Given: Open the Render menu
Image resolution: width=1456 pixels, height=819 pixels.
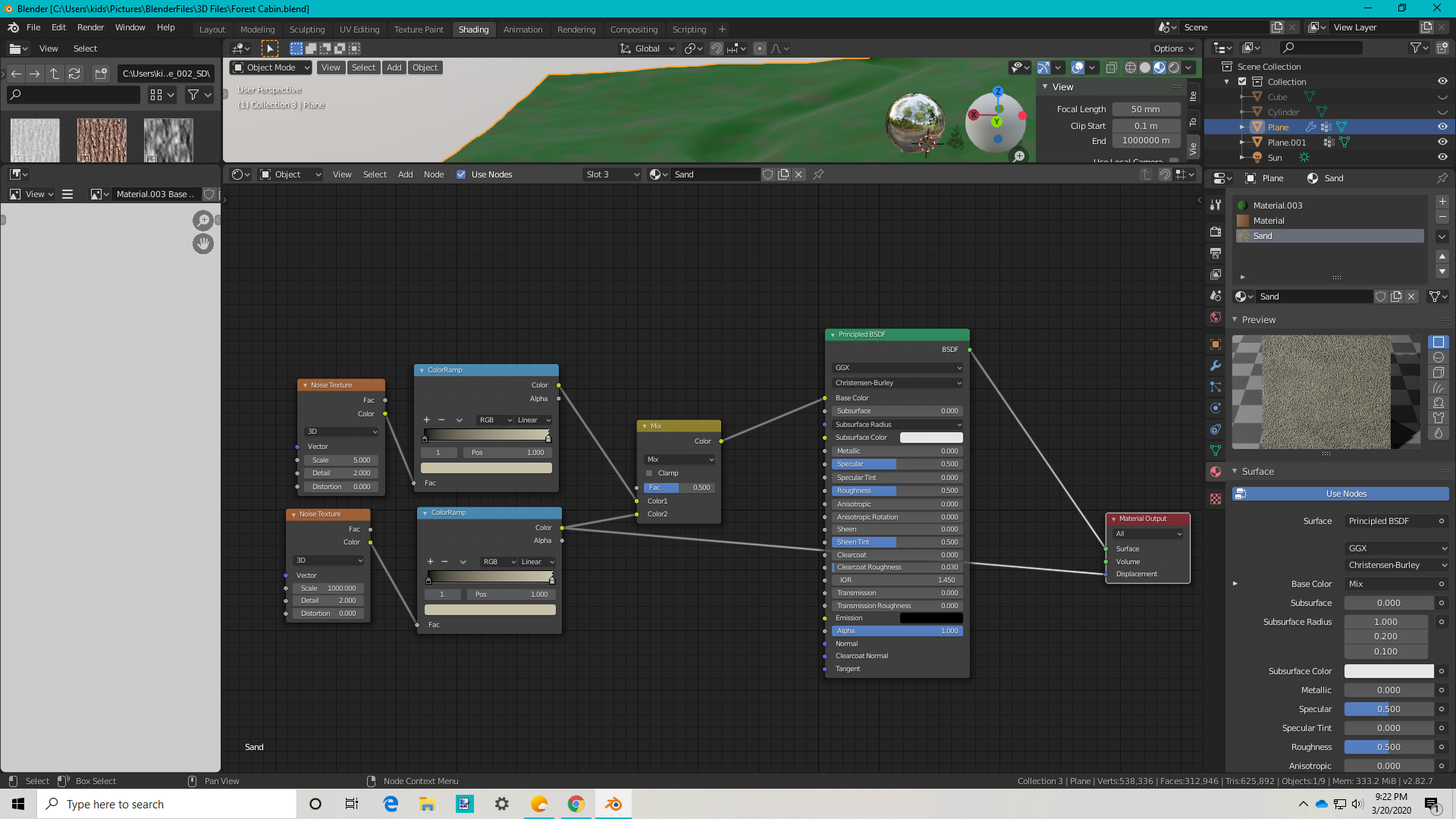Looking at the screenshot, I should pyautogui.click(x=90, y=27).
